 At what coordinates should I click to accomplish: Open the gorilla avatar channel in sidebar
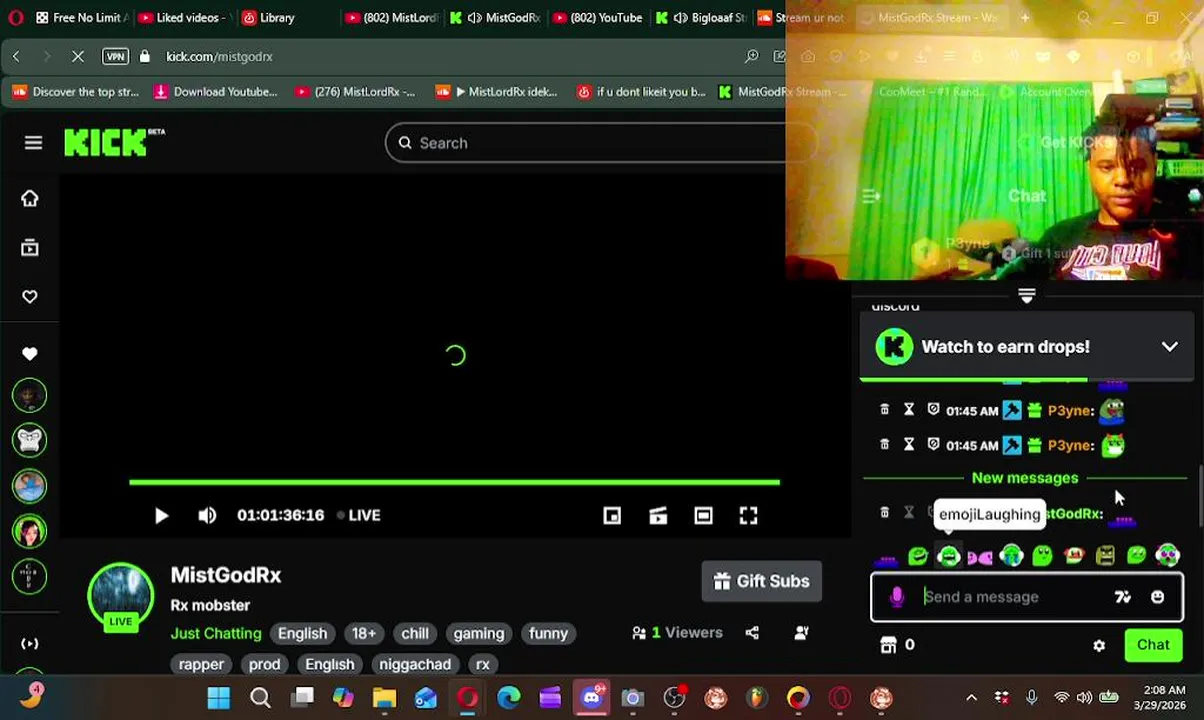tap(30, 440)
